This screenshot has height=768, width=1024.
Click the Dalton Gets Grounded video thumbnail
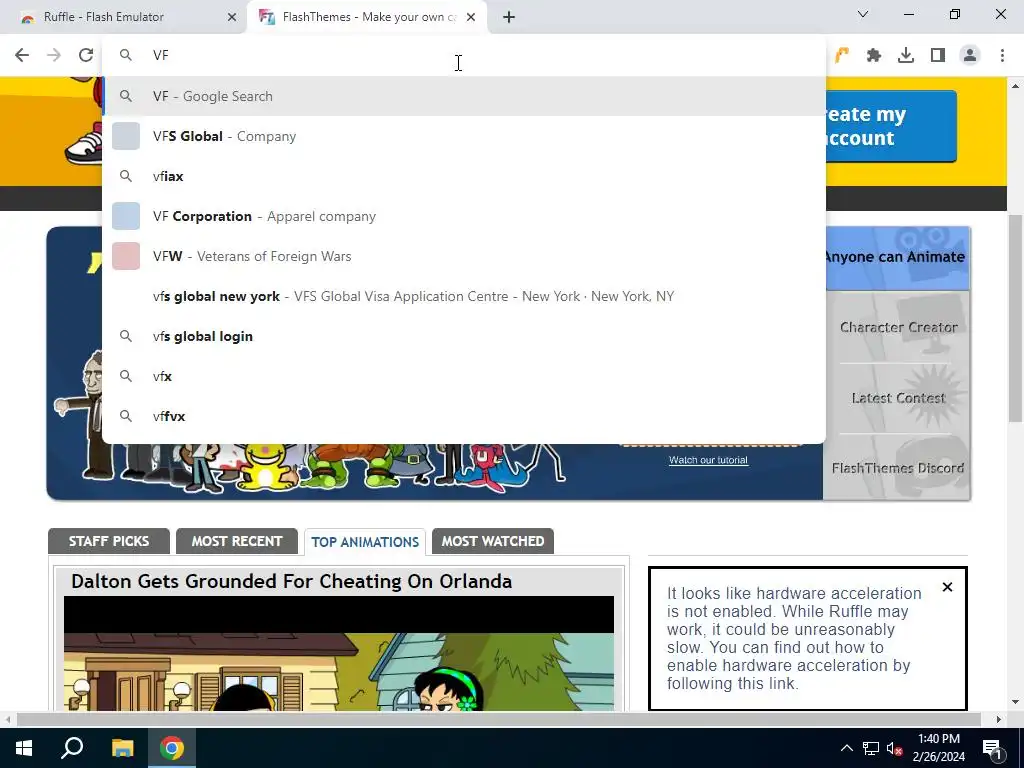339,653
